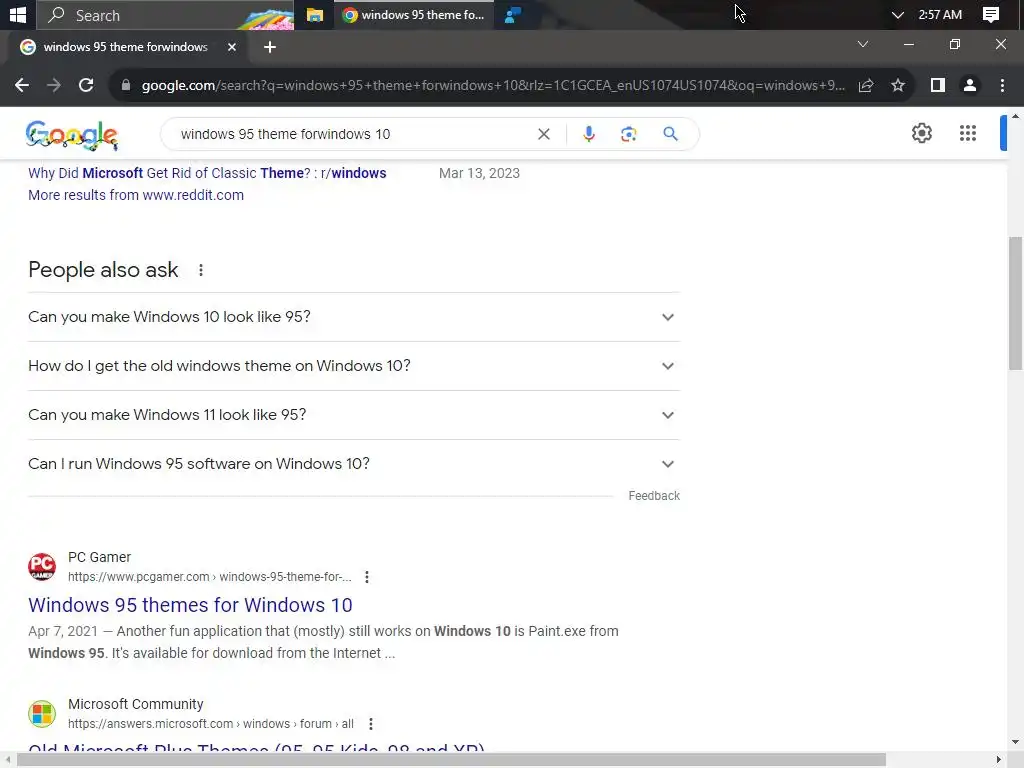Expand Can you make Windows 10 look like 95

[354, 317]
